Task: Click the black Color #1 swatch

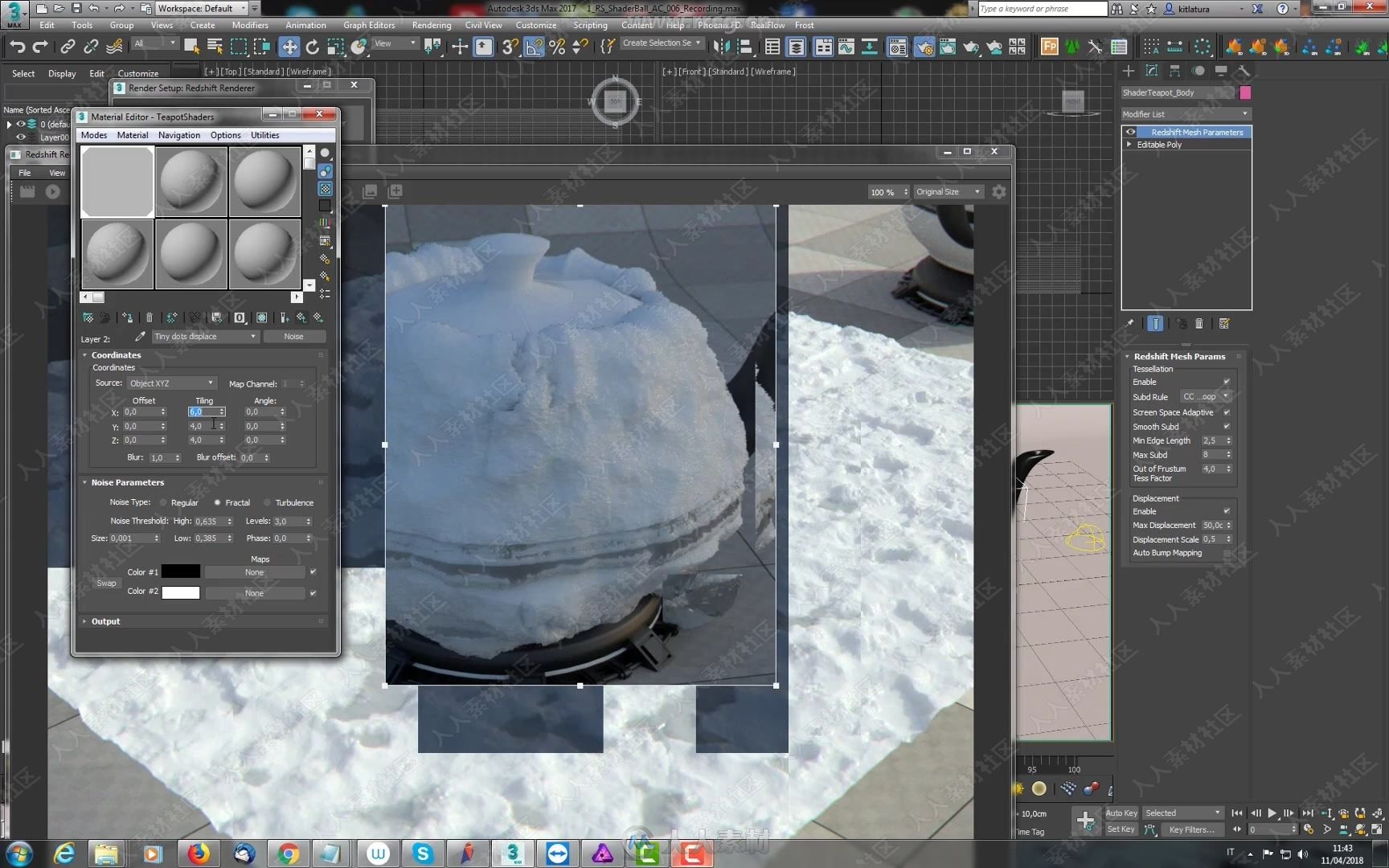Action: (181, 571)
